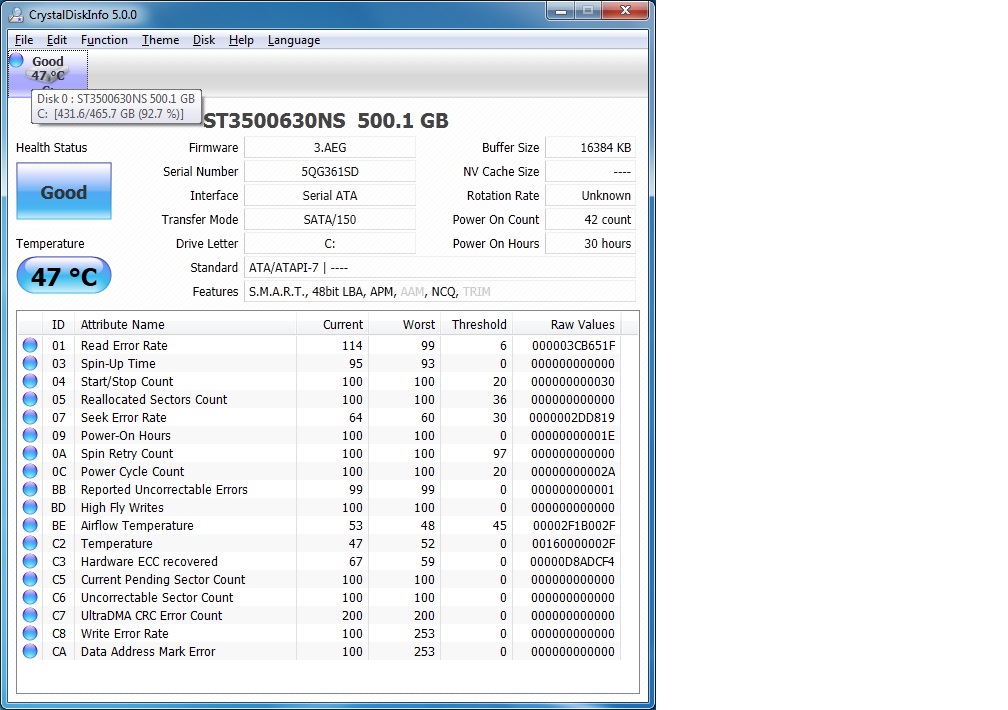Click the Current column header

(x=332, y=324)
